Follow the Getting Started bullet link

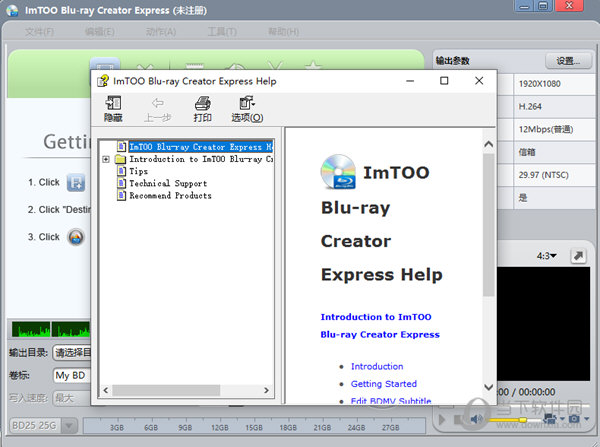point(384,384)
